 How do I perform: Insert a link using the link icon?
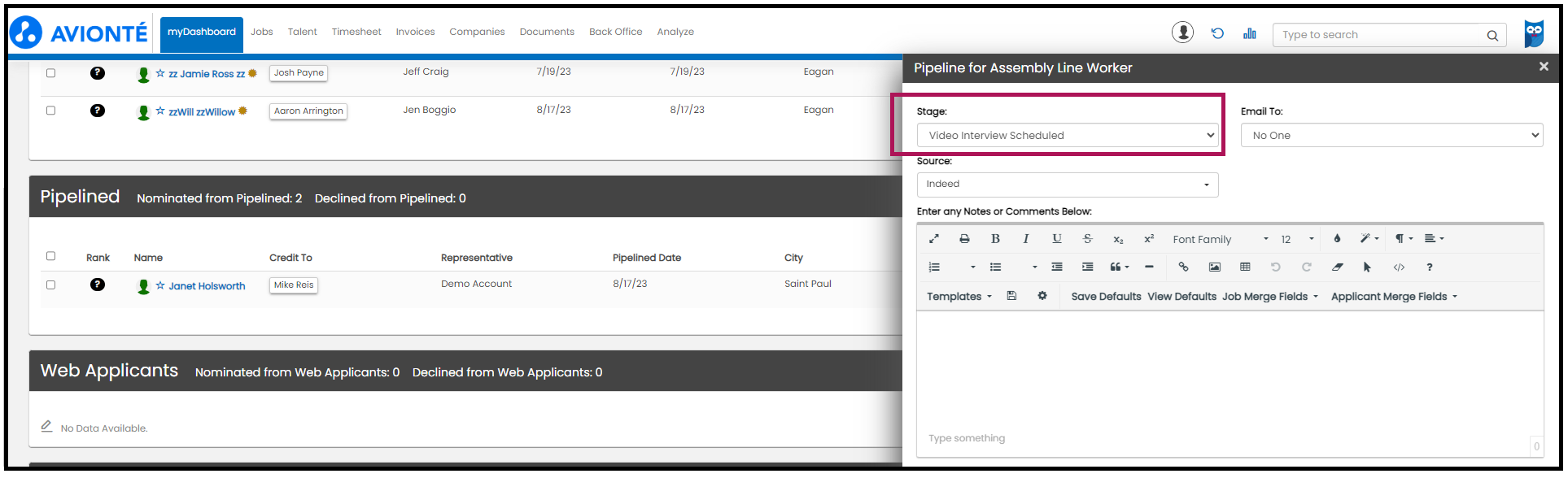point(1183,267)
